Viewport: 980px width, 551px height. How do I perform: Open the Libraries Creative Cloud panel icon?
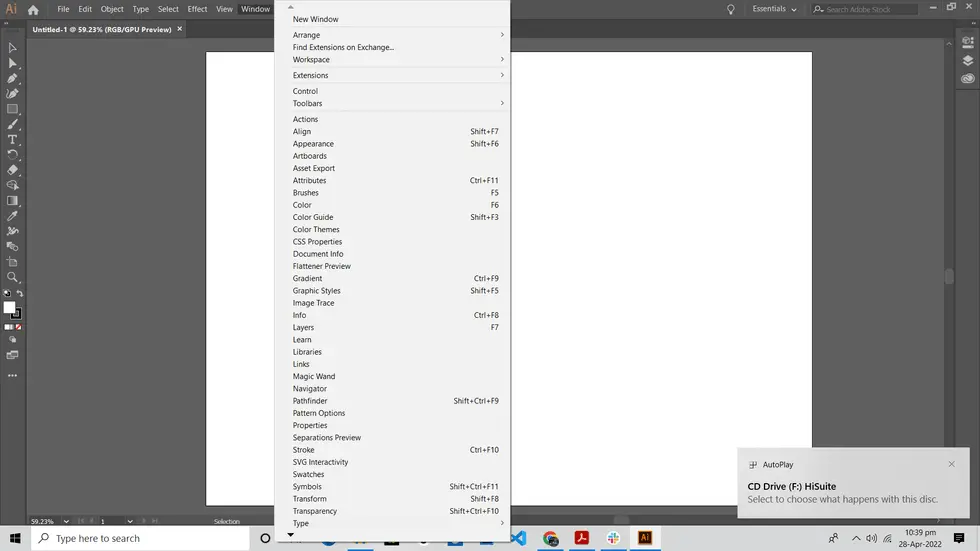click(x=967, y=79)
